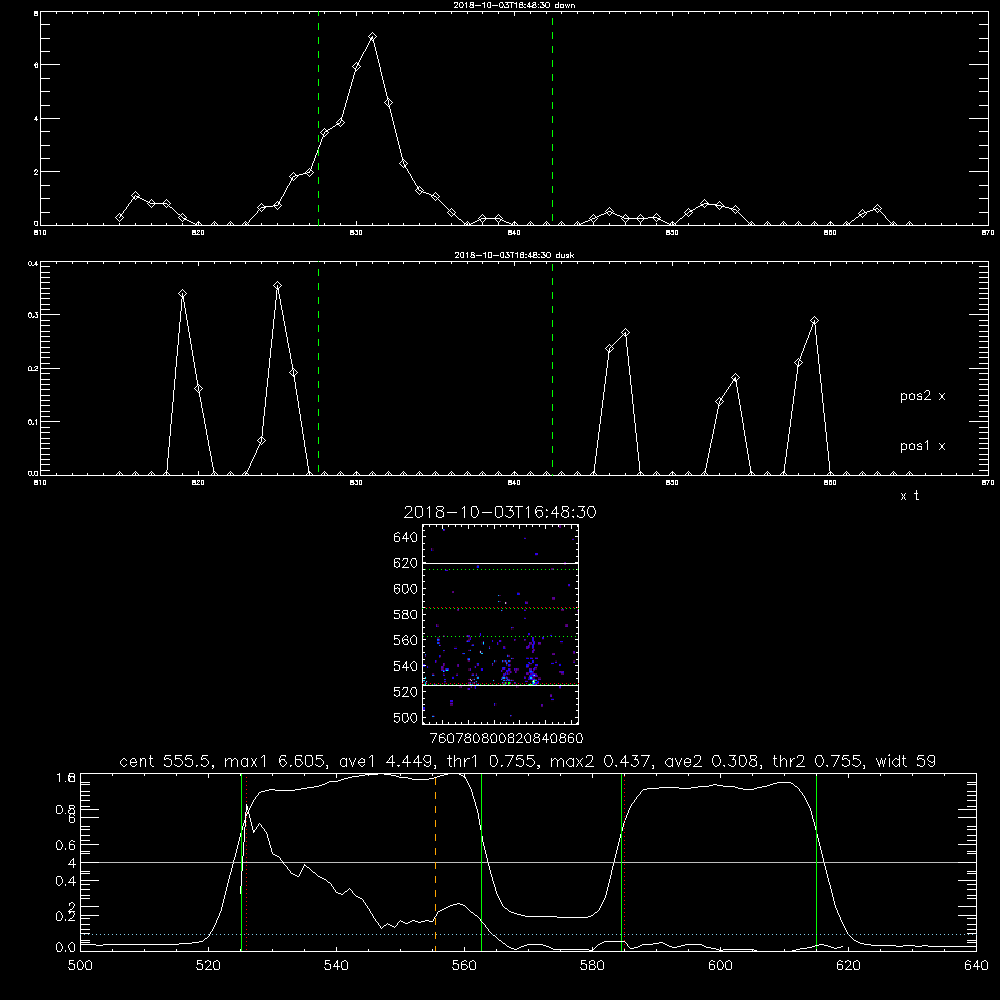Click the 'widt 59' value in stats line
Image resolution: width=1000 pixels, height=1000 pixels.
[906, 761]
